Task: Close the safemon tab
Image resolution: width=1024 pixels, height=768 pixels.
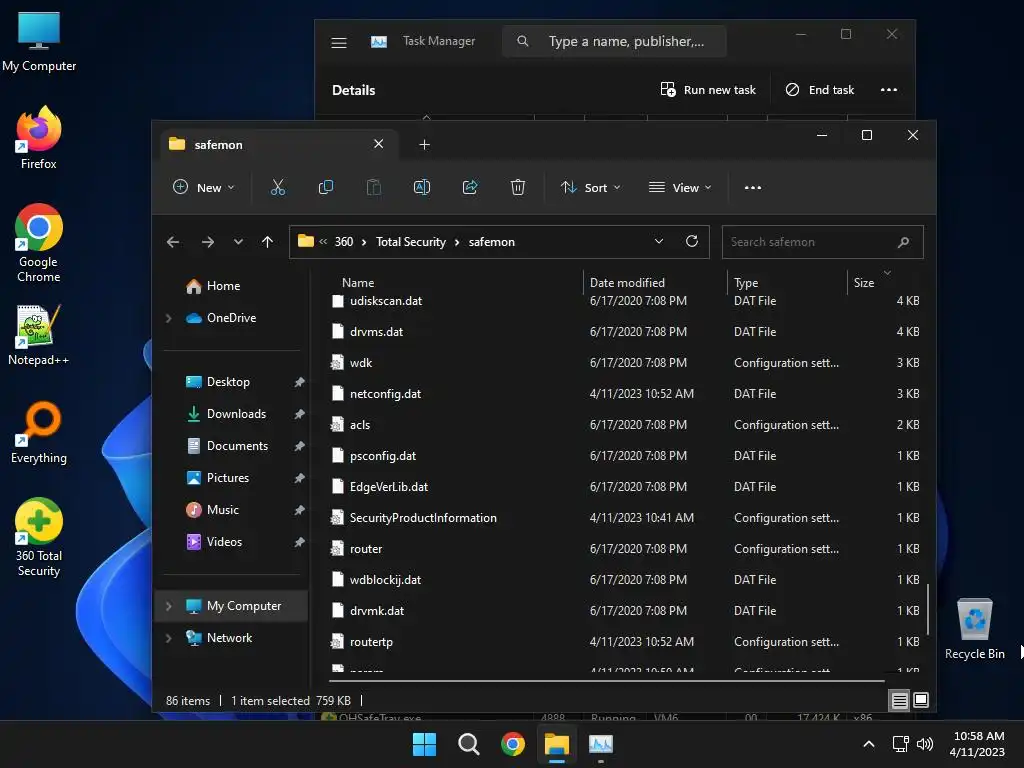Action: pos(378,144)
